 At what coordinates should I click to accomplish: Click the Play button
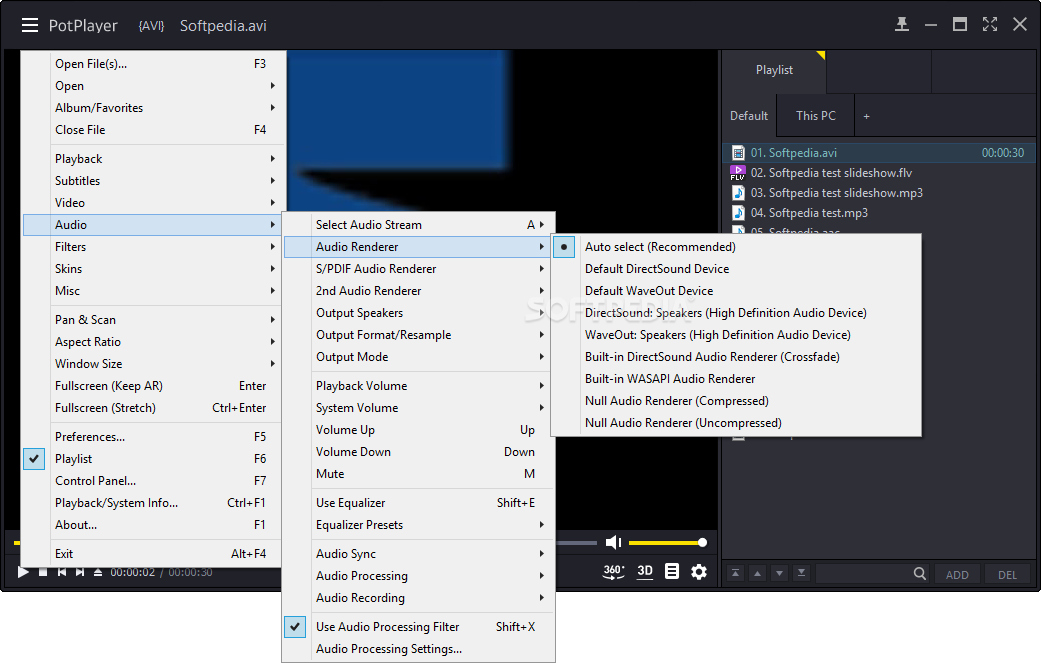pos(23,572)
